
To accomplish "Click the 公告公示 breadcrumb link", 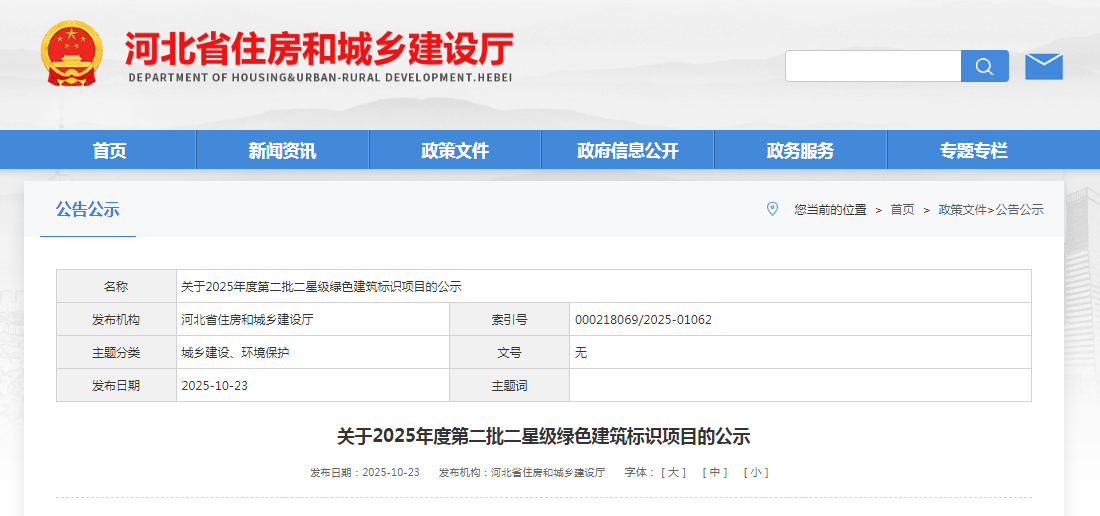I will coord(1019,209).
